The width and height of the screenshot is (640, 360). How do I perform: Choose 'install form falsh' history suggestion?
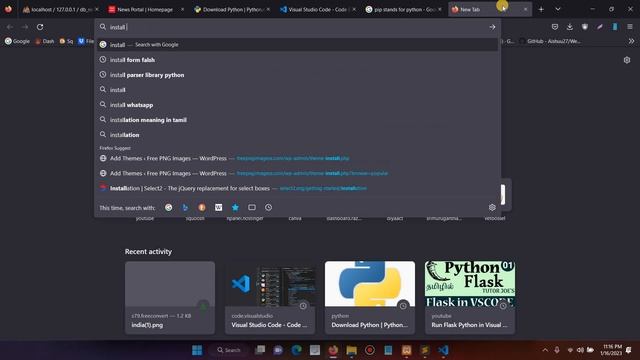(x=297, y=60)
